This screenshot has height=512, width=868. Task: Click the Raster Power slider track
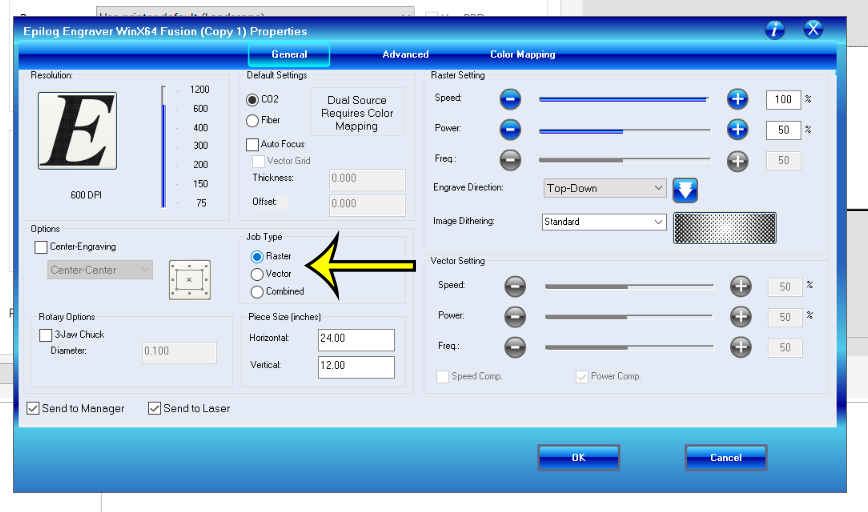pyautogui.click(x=624, y=131)
